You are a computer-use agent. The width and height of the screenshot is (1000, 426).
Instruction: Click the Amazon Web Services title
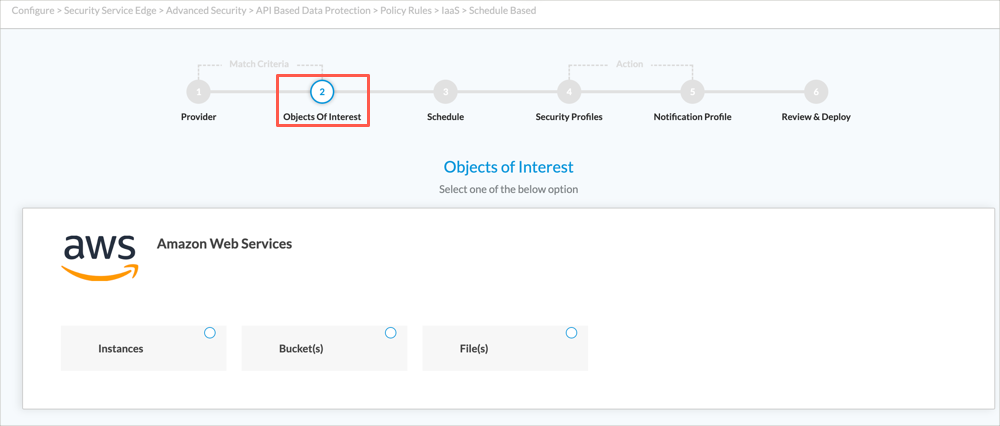(x=224, y=244)
